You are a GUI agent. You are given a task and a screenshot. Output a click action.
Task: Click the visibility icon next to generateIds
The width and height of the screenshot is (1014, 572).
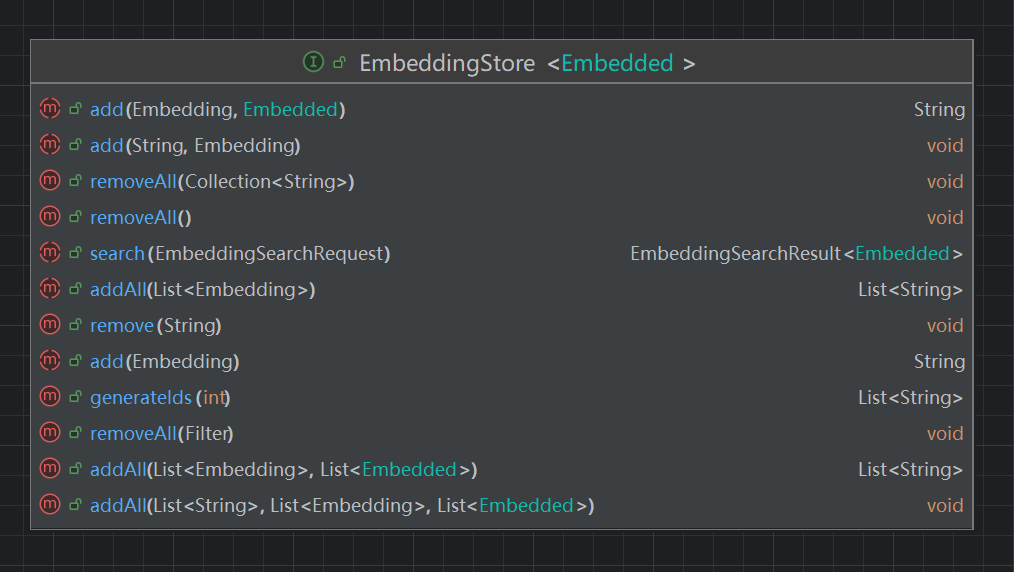(x=75, y=397)
